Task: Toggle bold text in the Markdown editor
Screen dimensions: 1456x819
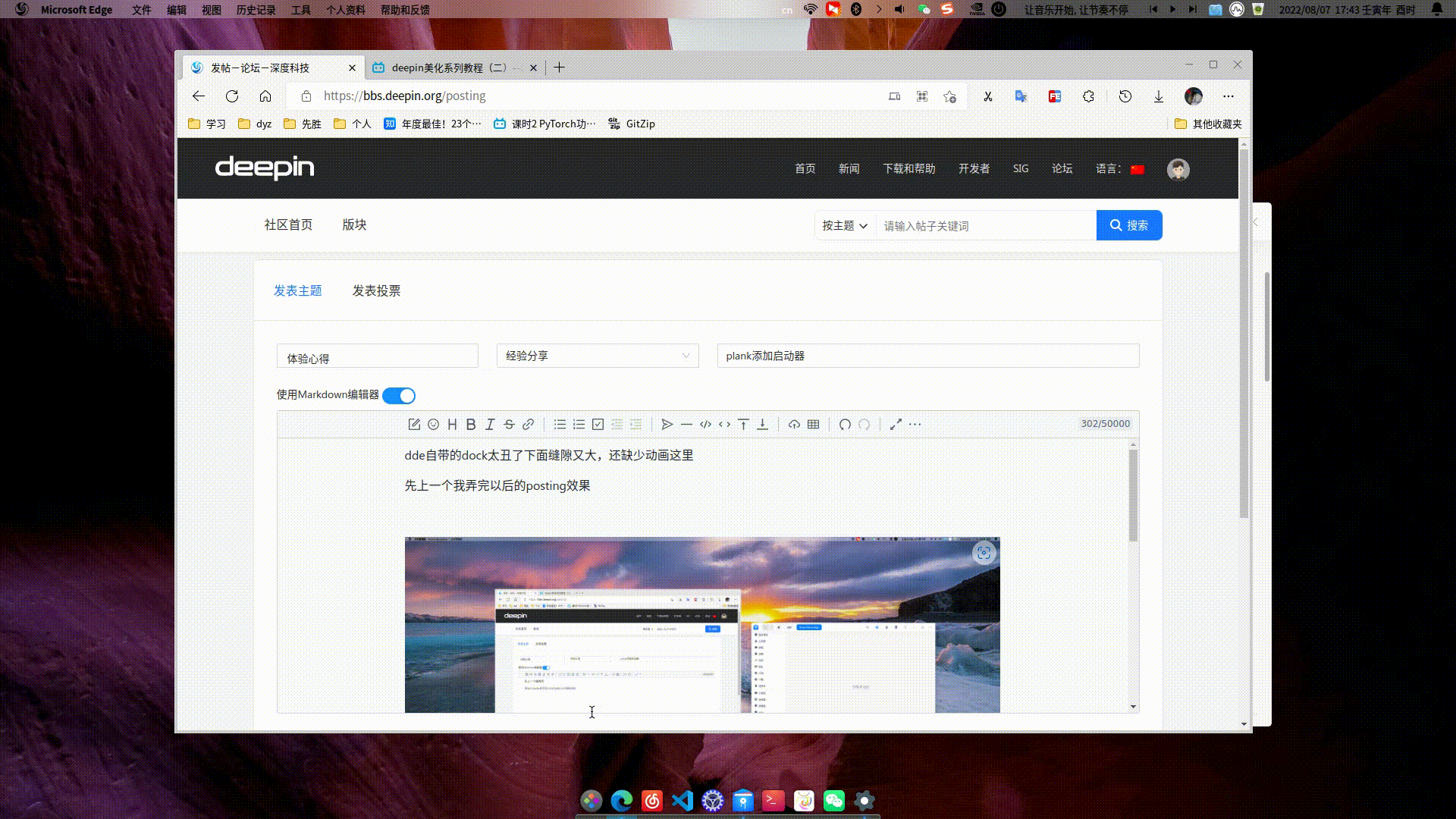Action: pos(470,424)
